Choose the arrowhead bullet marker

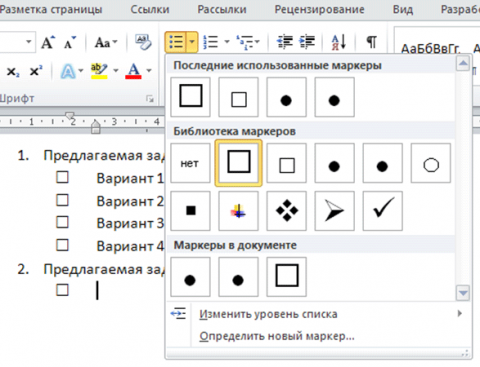click(334, 211)
